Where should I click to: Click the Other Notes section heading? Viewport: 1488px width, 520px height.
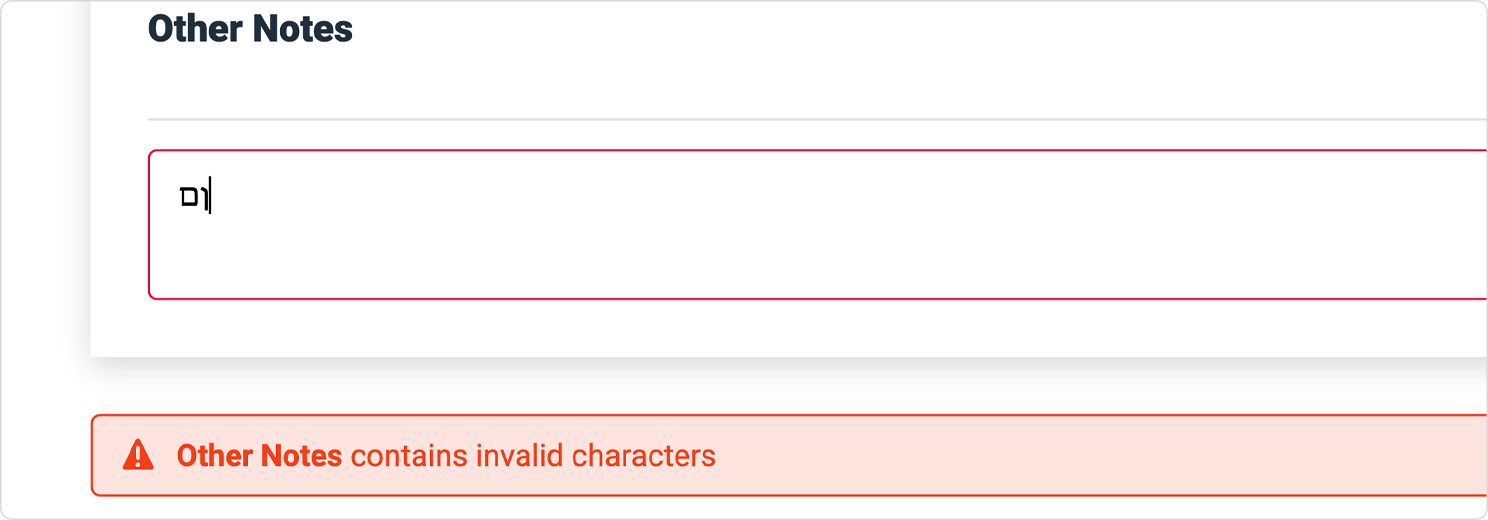(250, 29)
